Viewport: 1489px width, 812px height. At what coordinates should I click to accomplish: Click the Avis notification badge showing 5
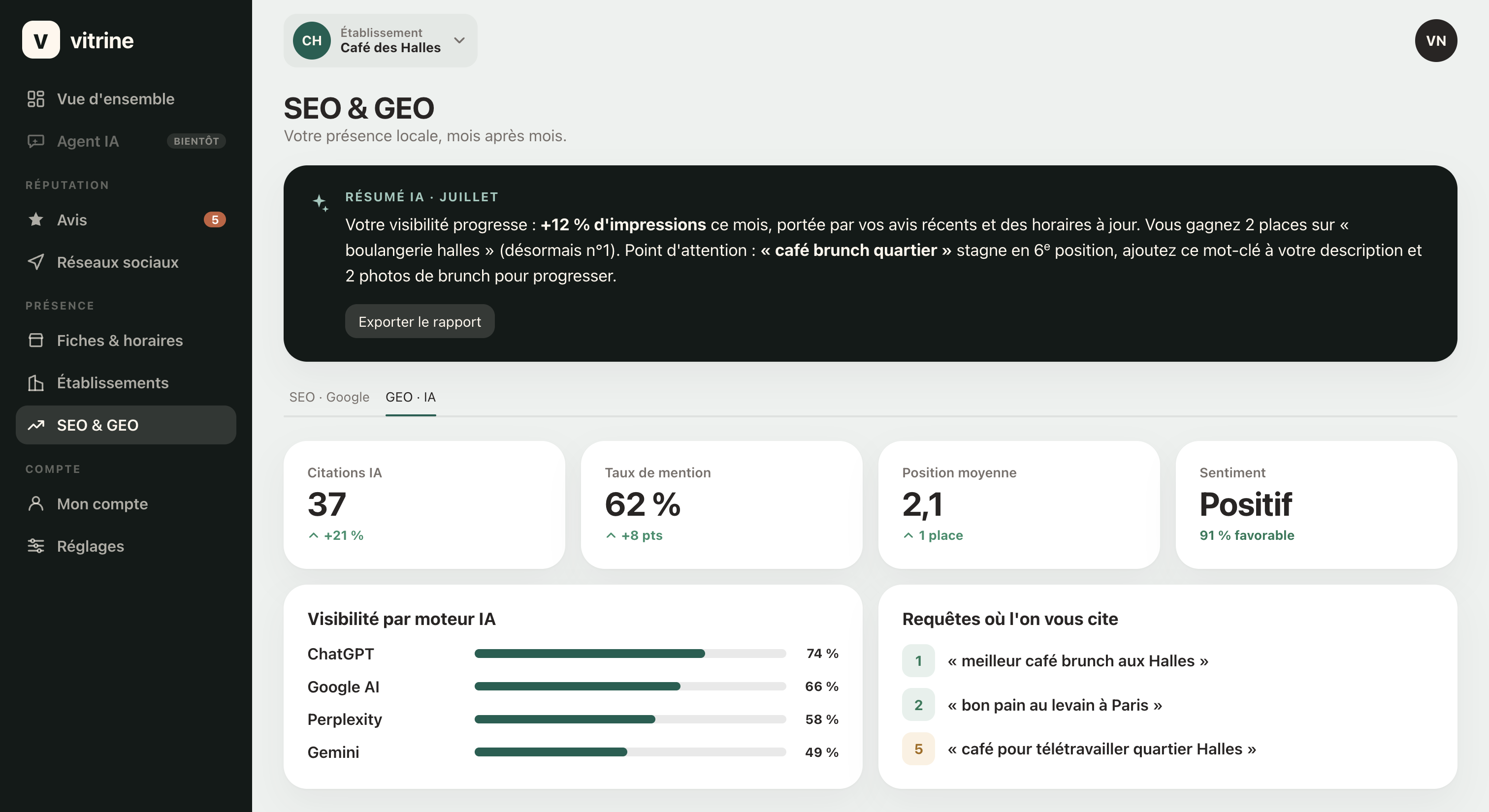pyautogui.click(x=215, y=219)
